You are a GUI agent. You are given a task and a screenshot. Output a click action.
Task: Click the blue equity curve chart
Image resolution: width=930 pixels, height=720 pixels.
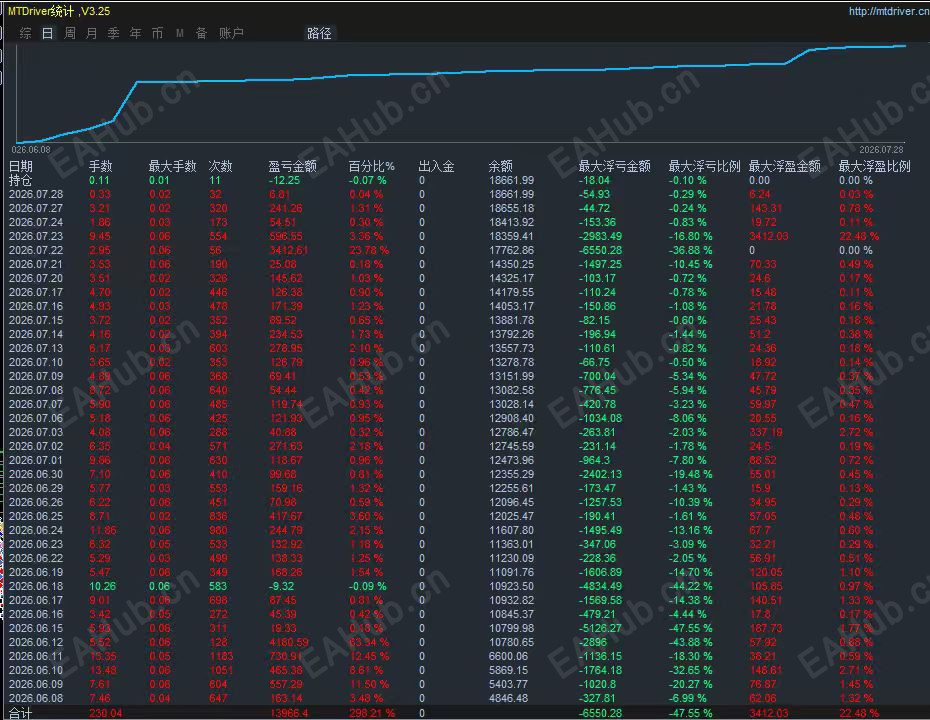tap(461, 94)
